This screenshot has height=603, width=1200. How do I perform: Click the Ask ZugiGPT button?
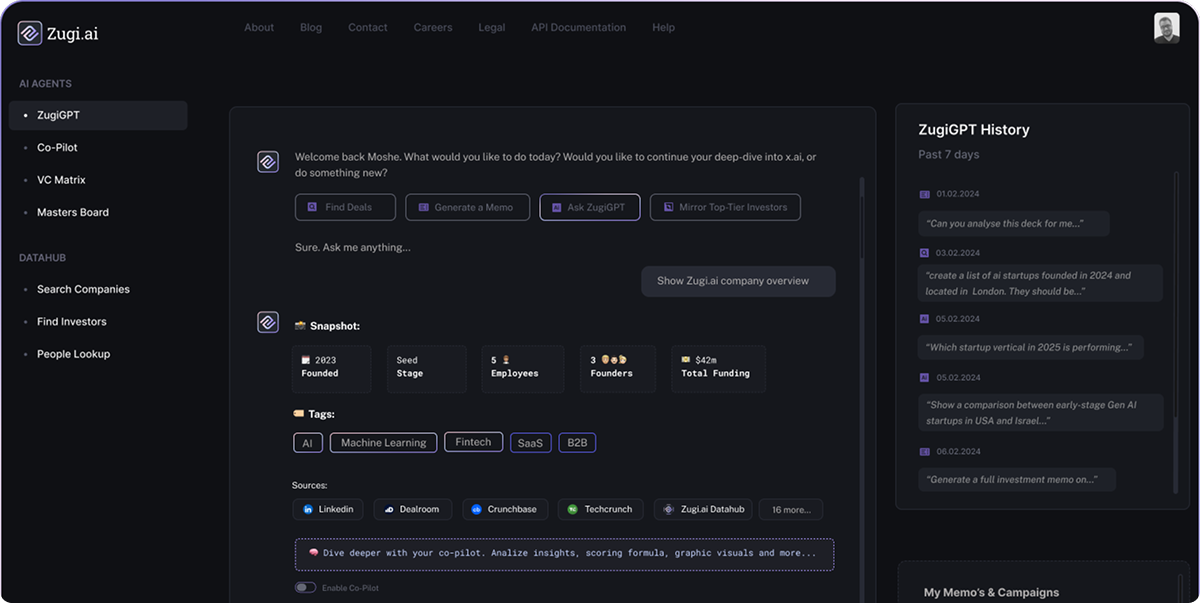click(x=590, y=207)
